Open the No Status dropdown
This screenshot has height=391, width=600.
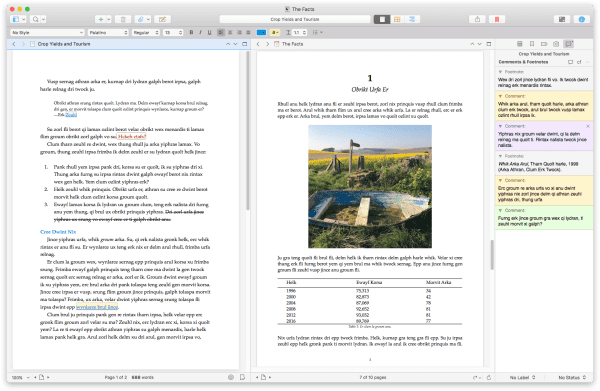click(x=572, y=378)
